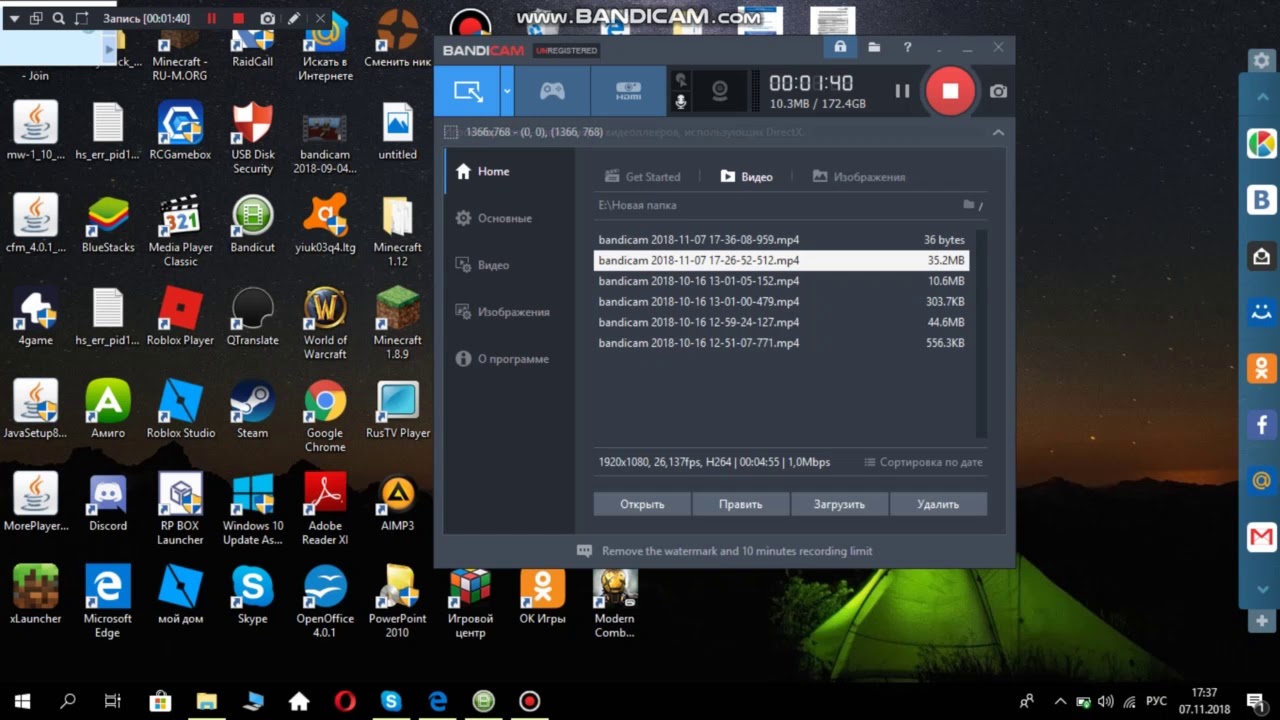The width and height of the screenshot is (1280, 720).
Task: Switch Bandicam to game recording mode
Action: click(x=552, y=91)
